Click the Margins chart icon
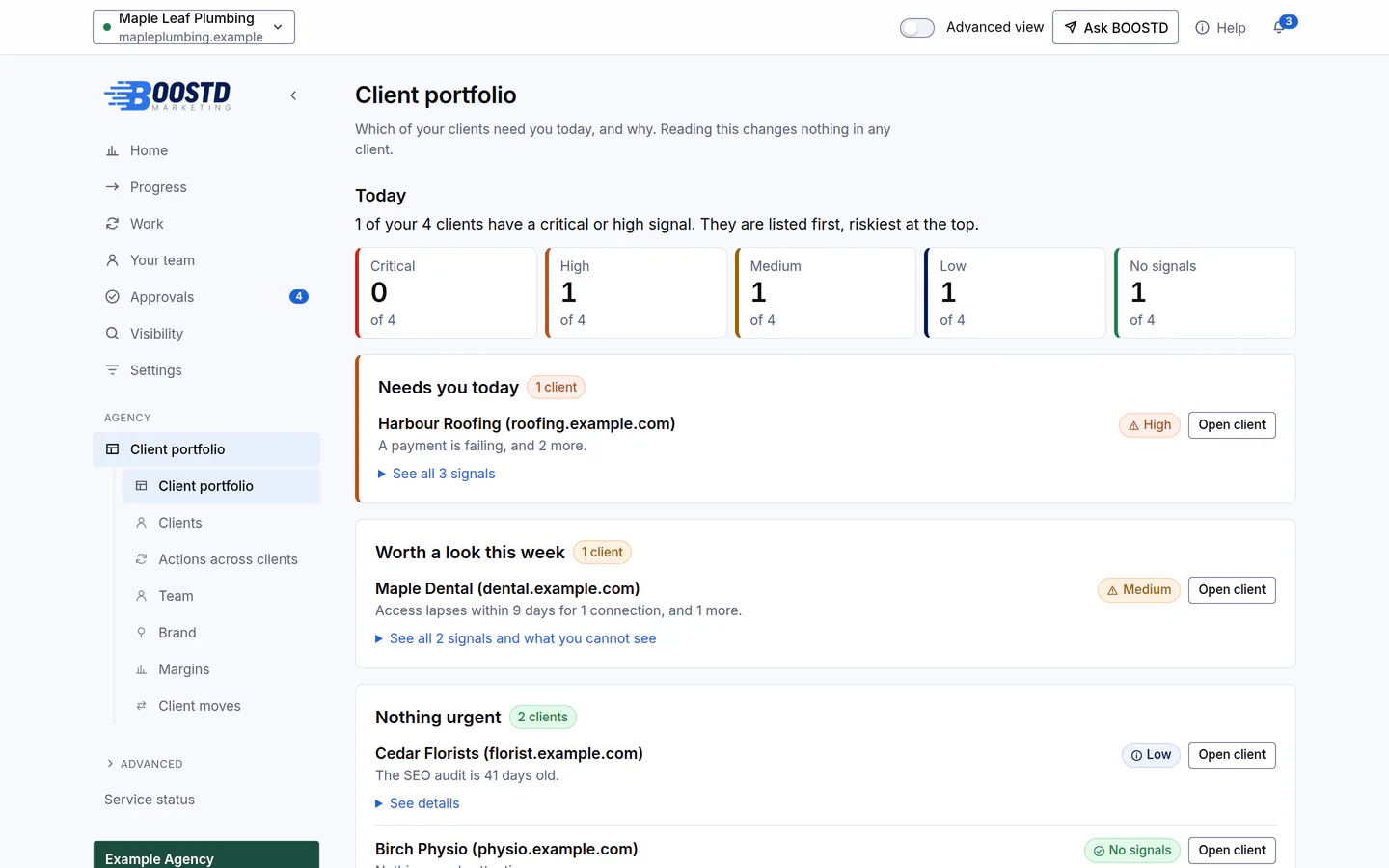 coord(141,669)
